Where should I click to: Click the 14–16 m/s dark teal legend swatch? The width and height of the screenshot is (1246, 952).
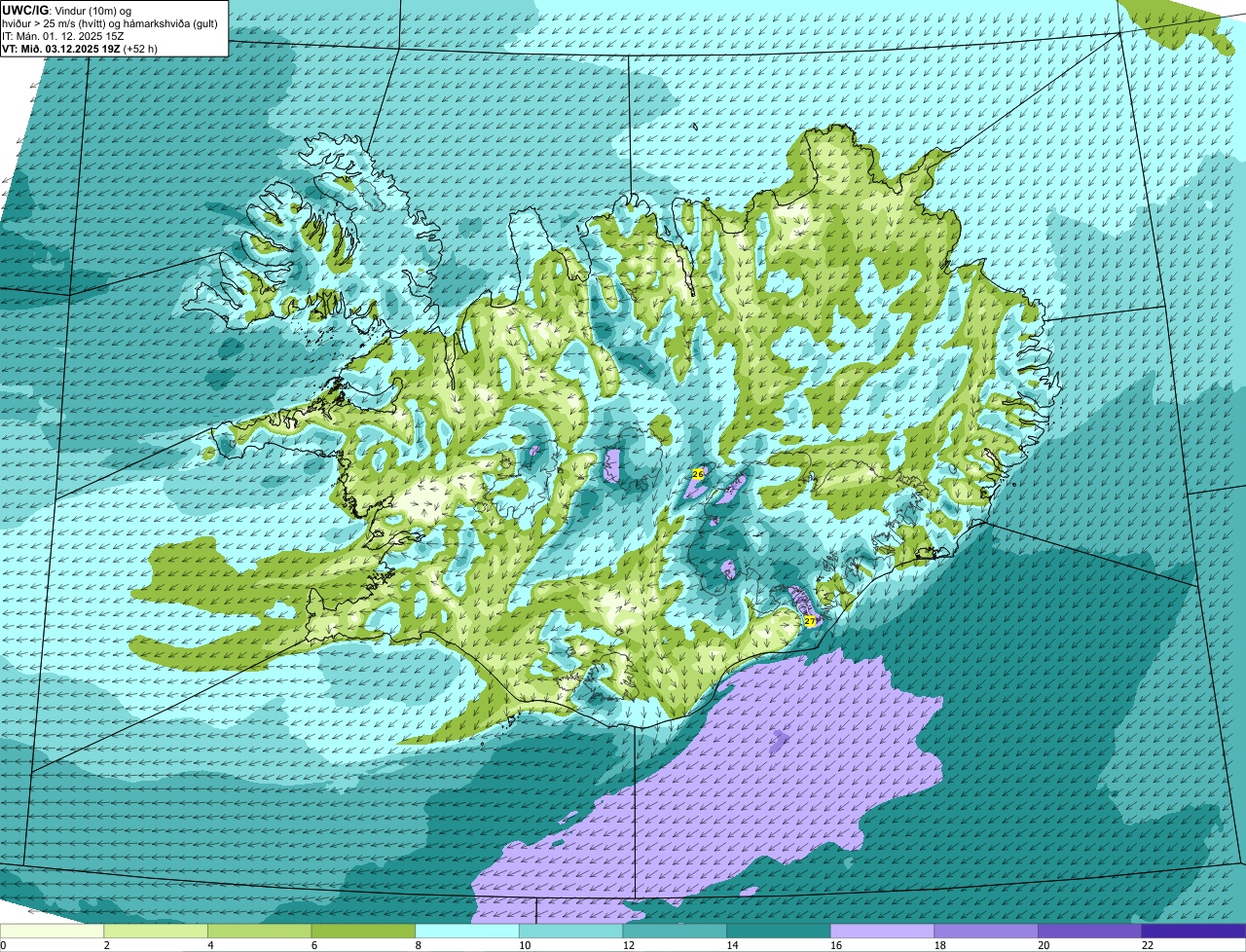point(779,931)
